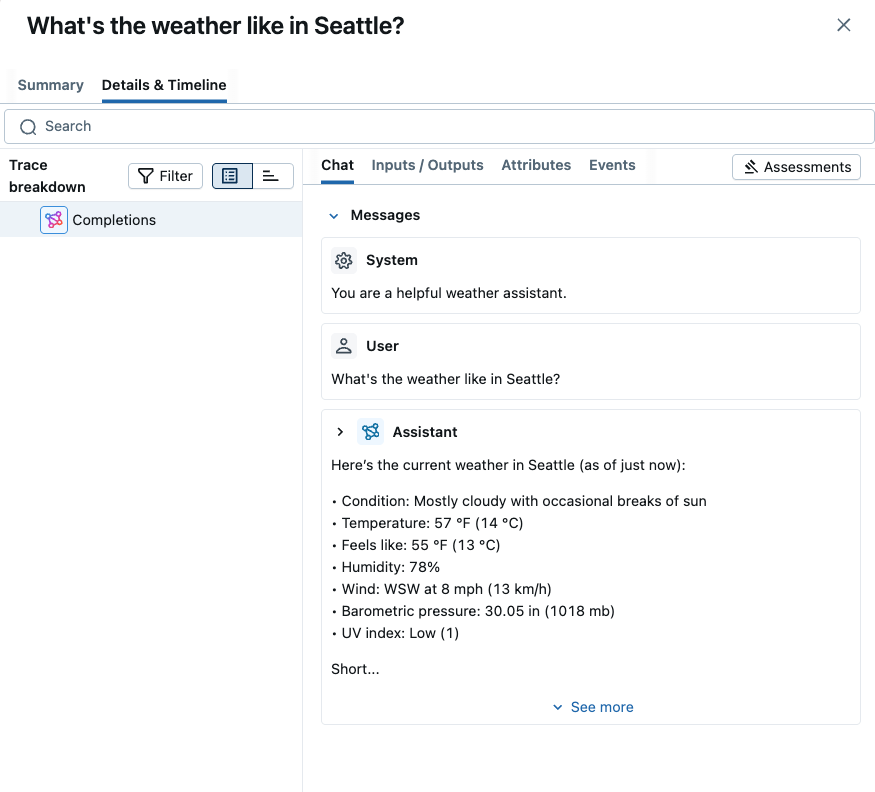Screen dimensions: 875x792
Task: View the Events tab
Action: point(612,166)
